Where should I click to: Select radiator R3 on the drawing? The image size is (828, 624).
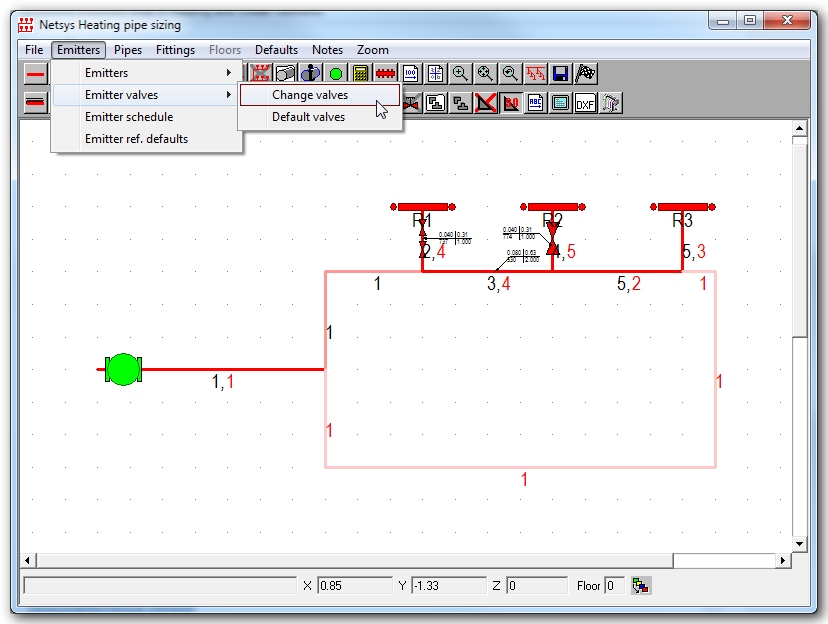tap(683, 207)
